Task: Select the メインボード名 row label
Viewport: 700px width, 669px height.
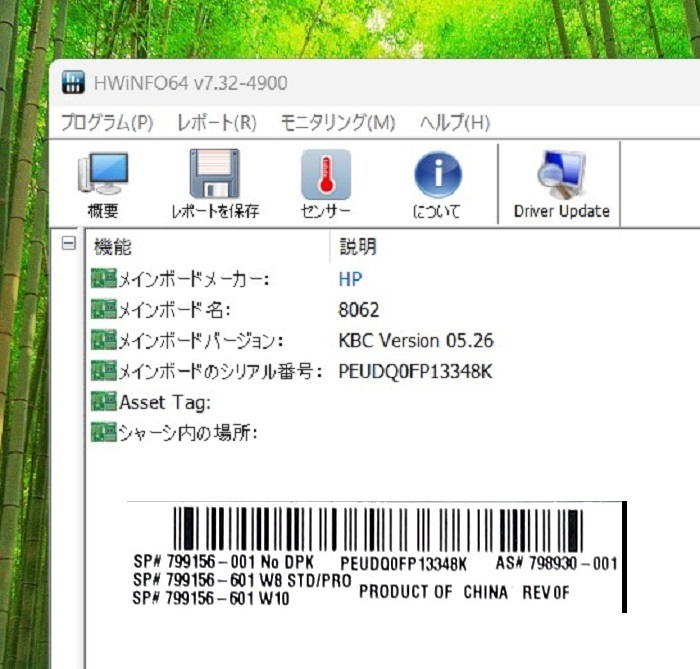Action: [x=174, y=310]
